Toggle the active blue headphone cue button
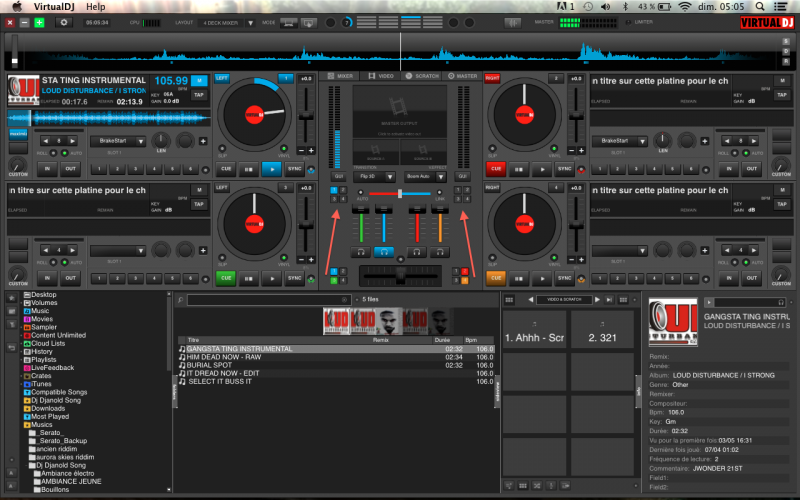The width and height of the screenshot is (800, 500). [384, 252]
